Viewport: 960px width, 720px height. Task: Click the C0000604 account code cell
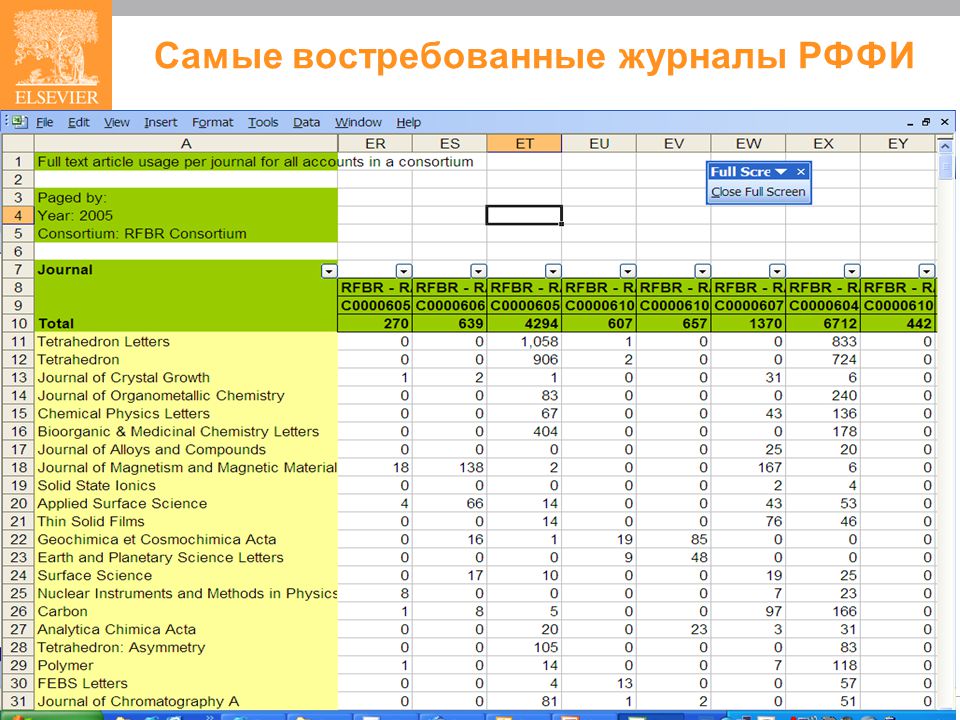click(x=823, y=306)
